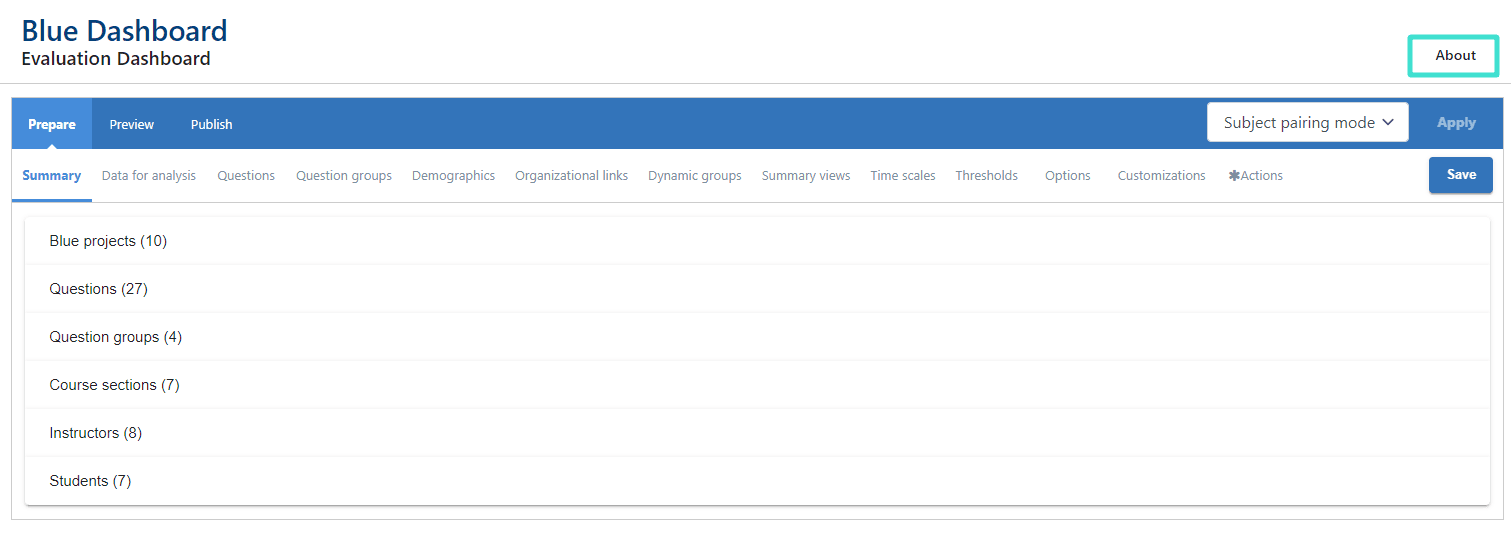Open the Options tab
Screen dimensions: 1511x542
(1067, 175)
